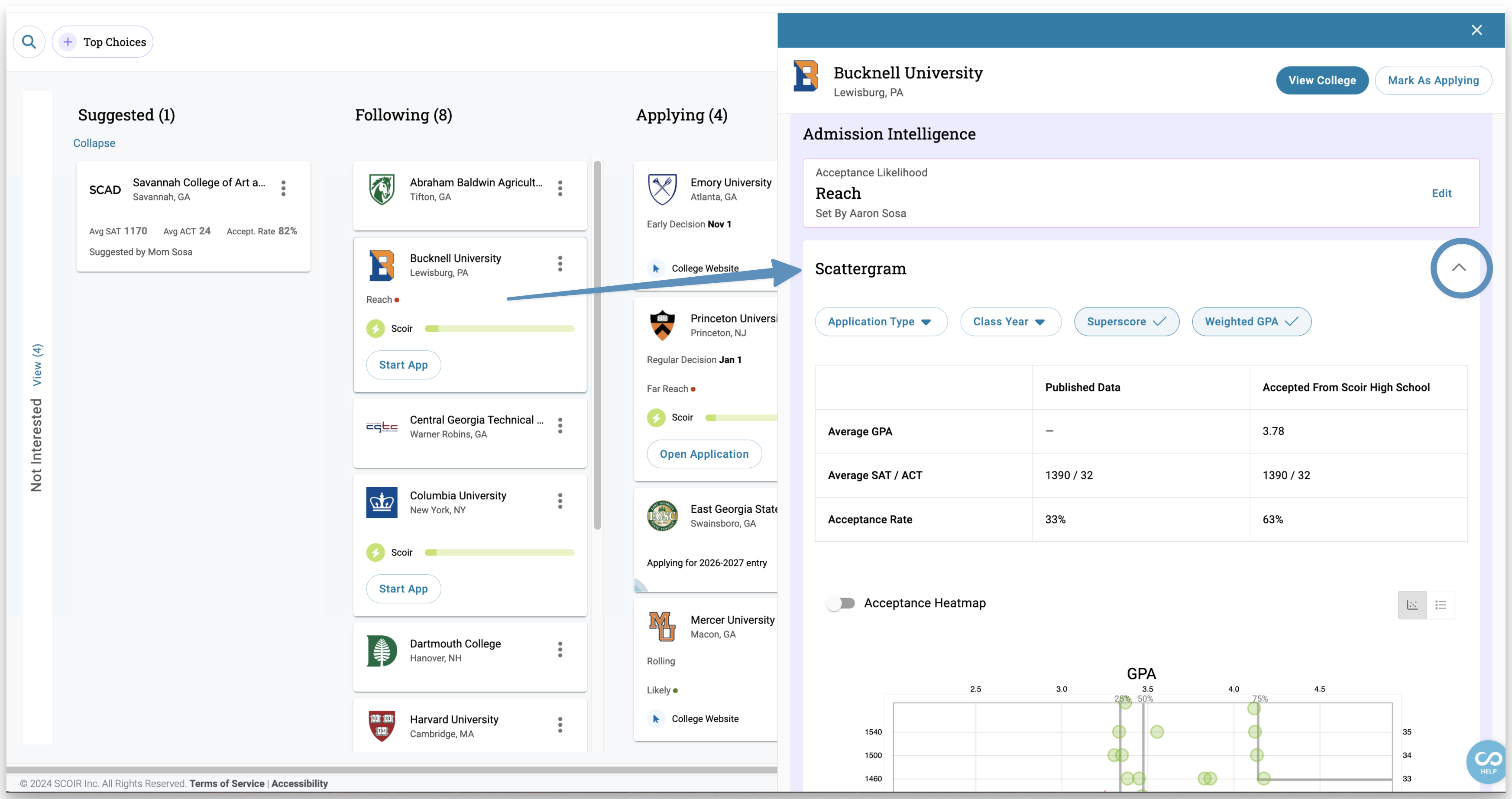Image resolution: width=1512 pixels, height=799 pixels.
Task: Open Terms of Service link
Action: click(x=227, y=783)
